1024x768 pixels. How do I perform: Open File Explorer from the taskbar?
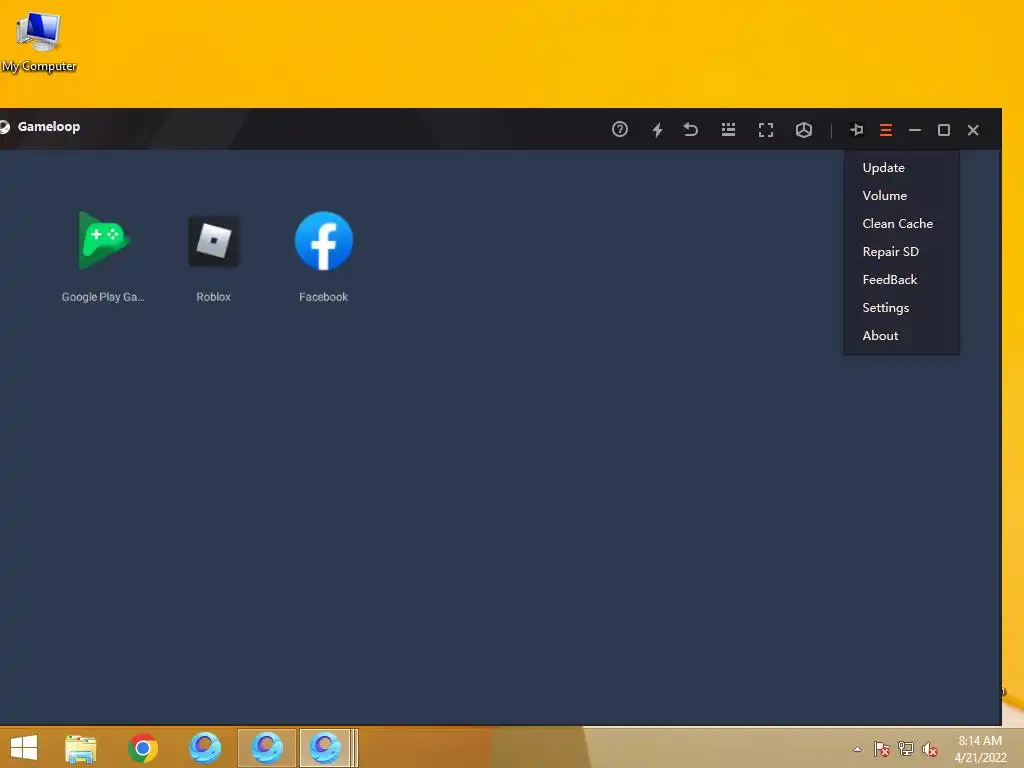point(81,748)
